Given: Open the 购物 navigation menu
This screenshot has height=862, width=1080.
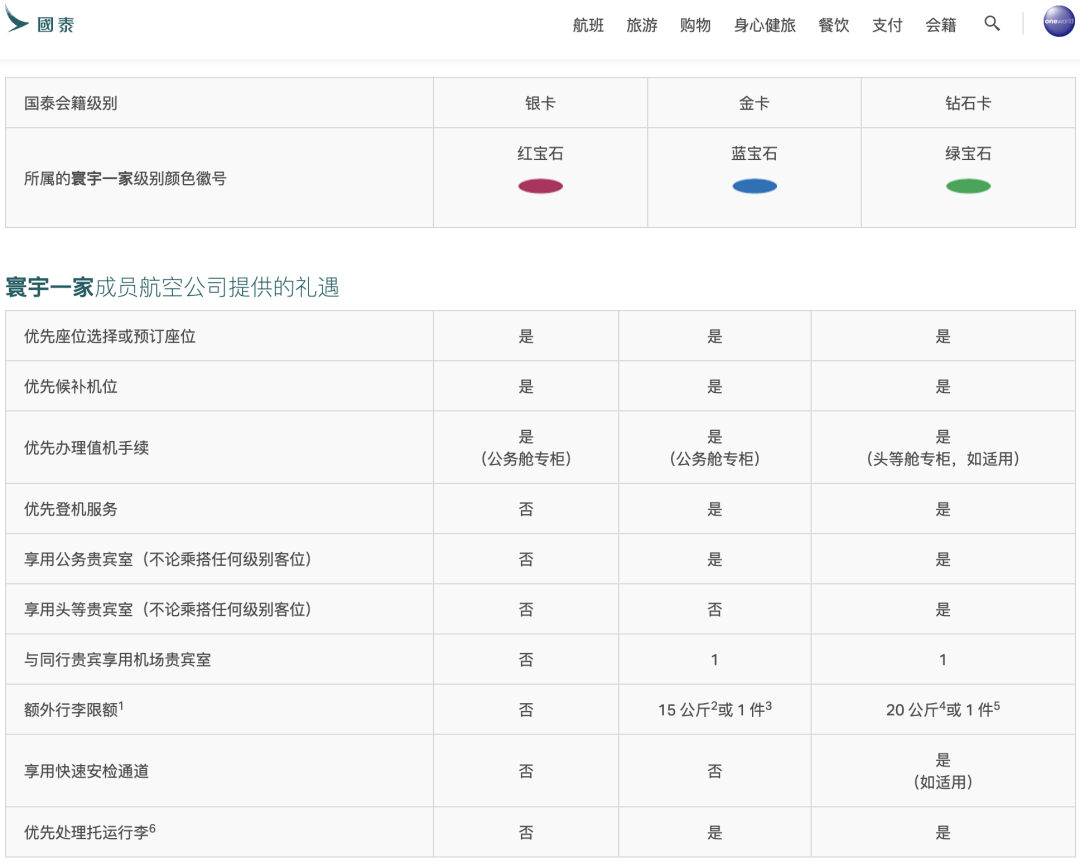Looking at the screenshot, I should click(694, 25).
